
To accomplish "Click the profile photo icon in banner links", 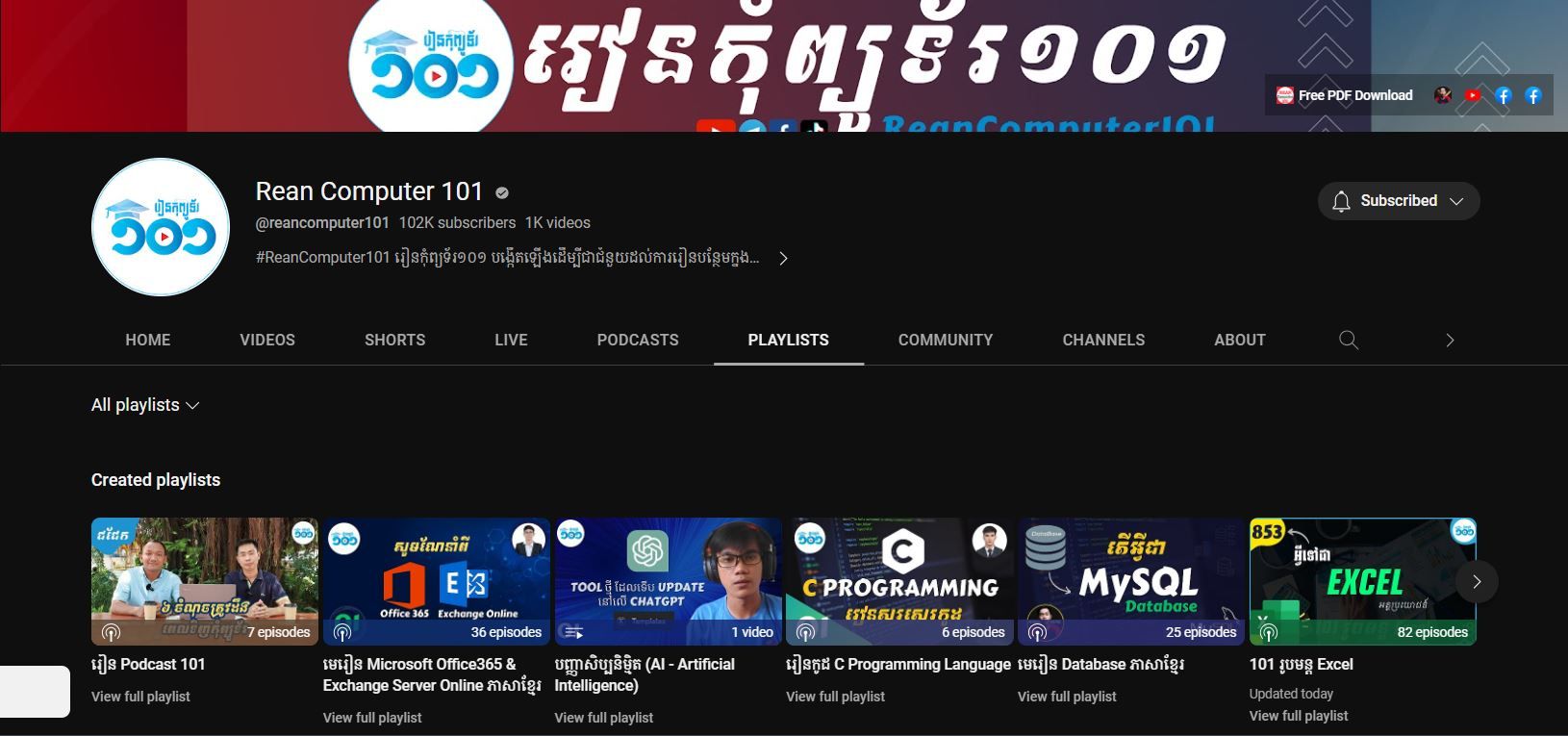I will (x=1443, y=95).
